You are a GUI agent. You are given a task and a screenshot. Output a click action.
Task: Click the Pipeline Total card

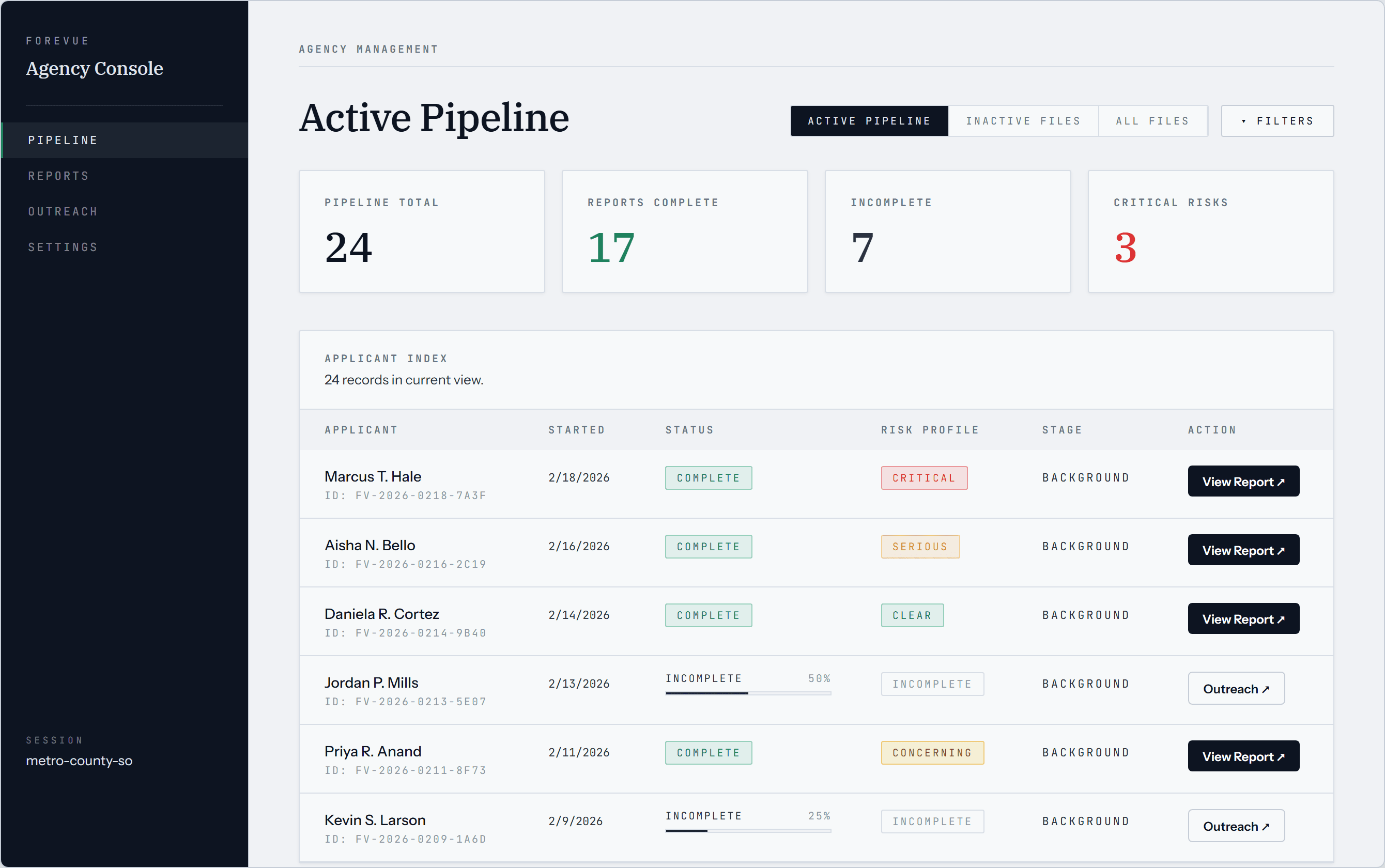(422, 231)
